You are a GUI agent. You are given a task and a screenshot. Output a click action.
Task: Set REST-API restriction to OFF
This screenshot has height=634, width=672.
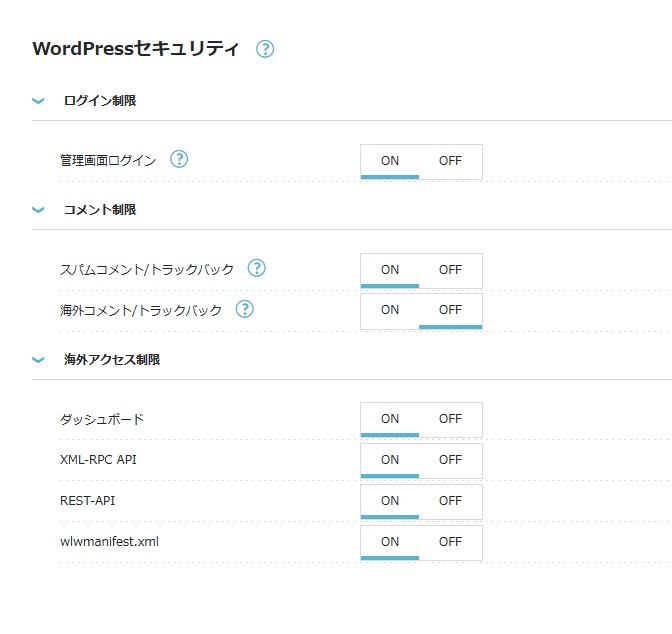[450, 501]
